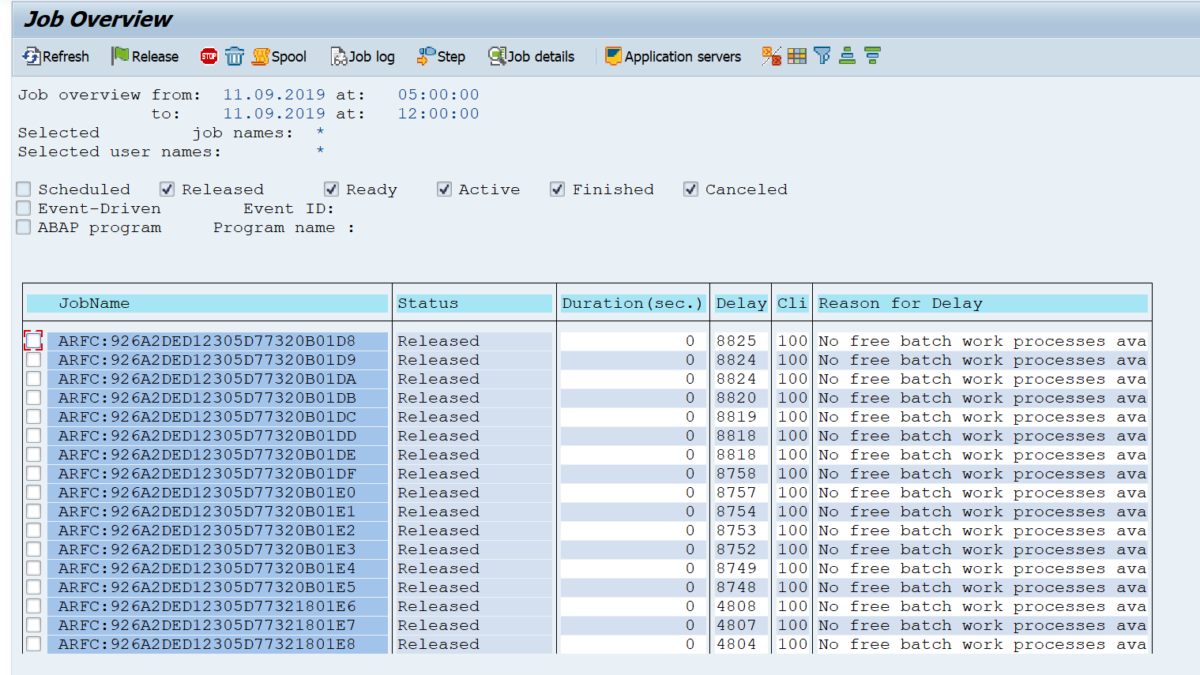This screenshot has width=1200, height=675.
Task: View the Job log
Action: [362, 56]
